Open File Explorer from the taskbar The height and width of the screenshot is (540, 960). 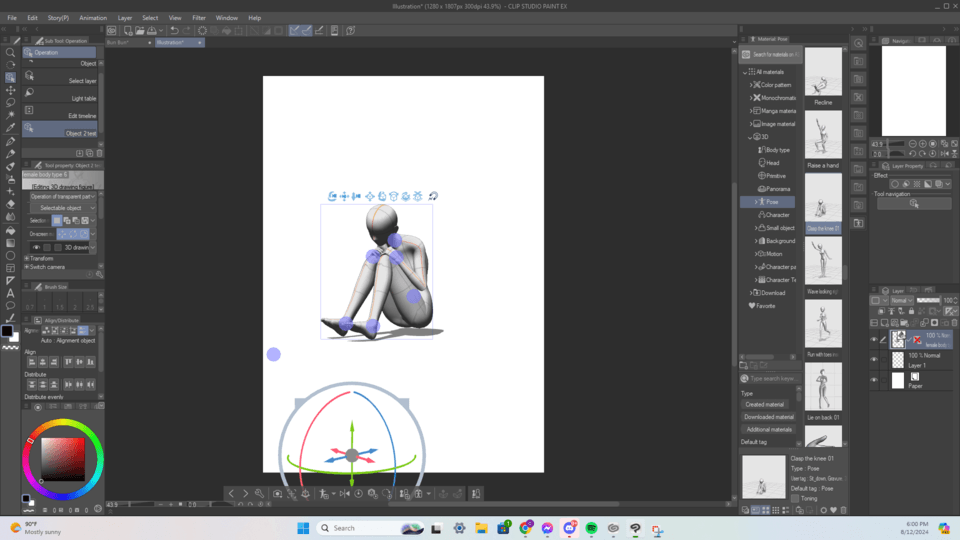[481, 528]
